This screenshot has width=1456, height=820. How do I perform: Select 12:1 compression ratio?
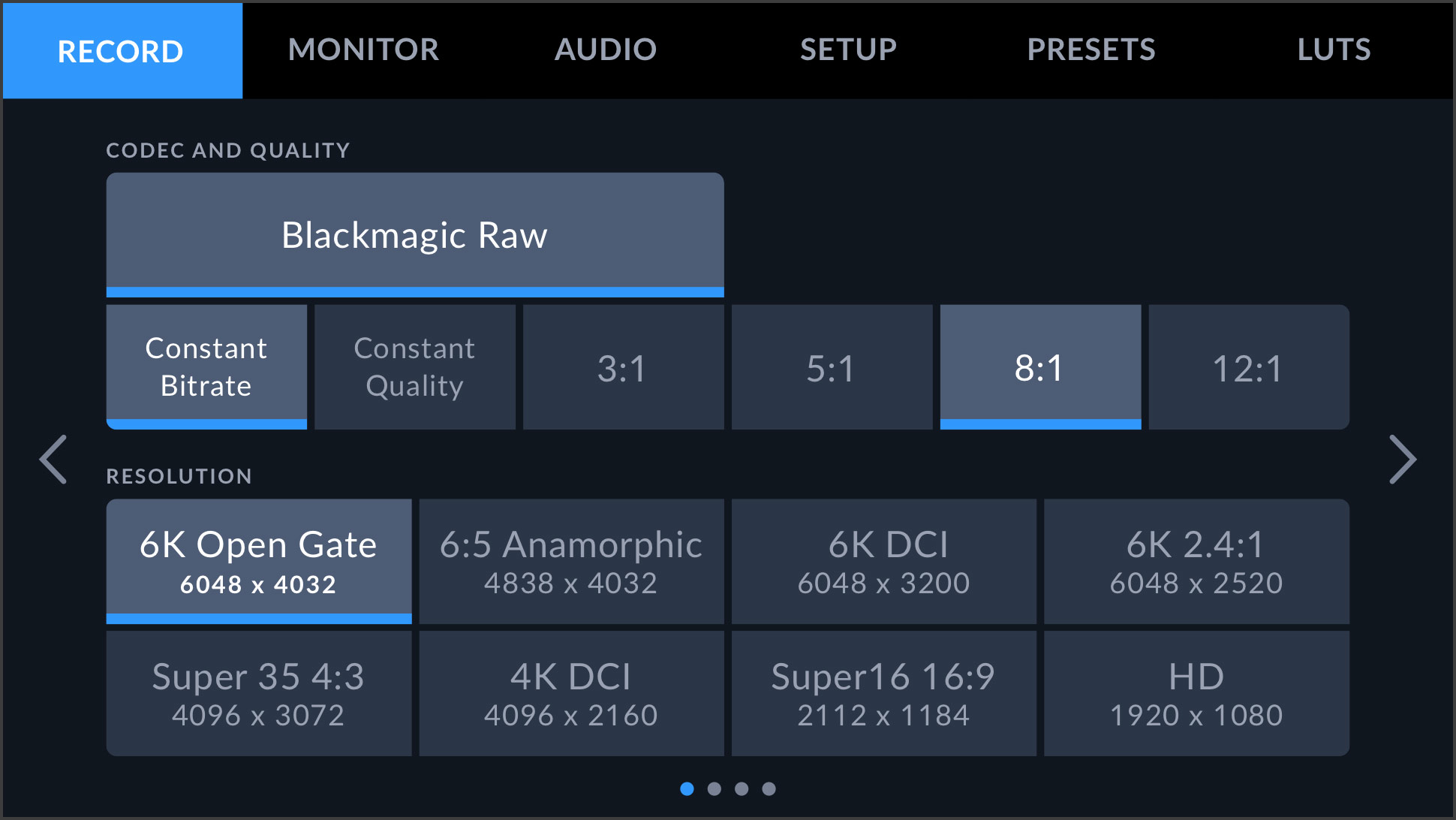1248,367
